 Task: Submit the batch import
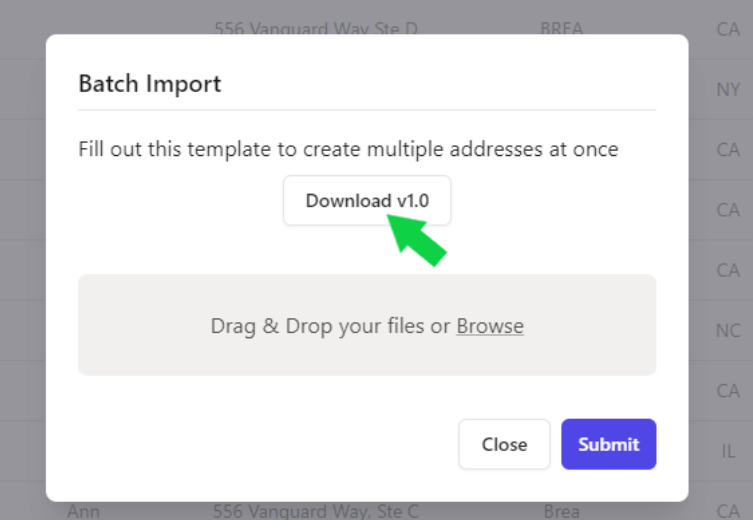coord(608,444)
